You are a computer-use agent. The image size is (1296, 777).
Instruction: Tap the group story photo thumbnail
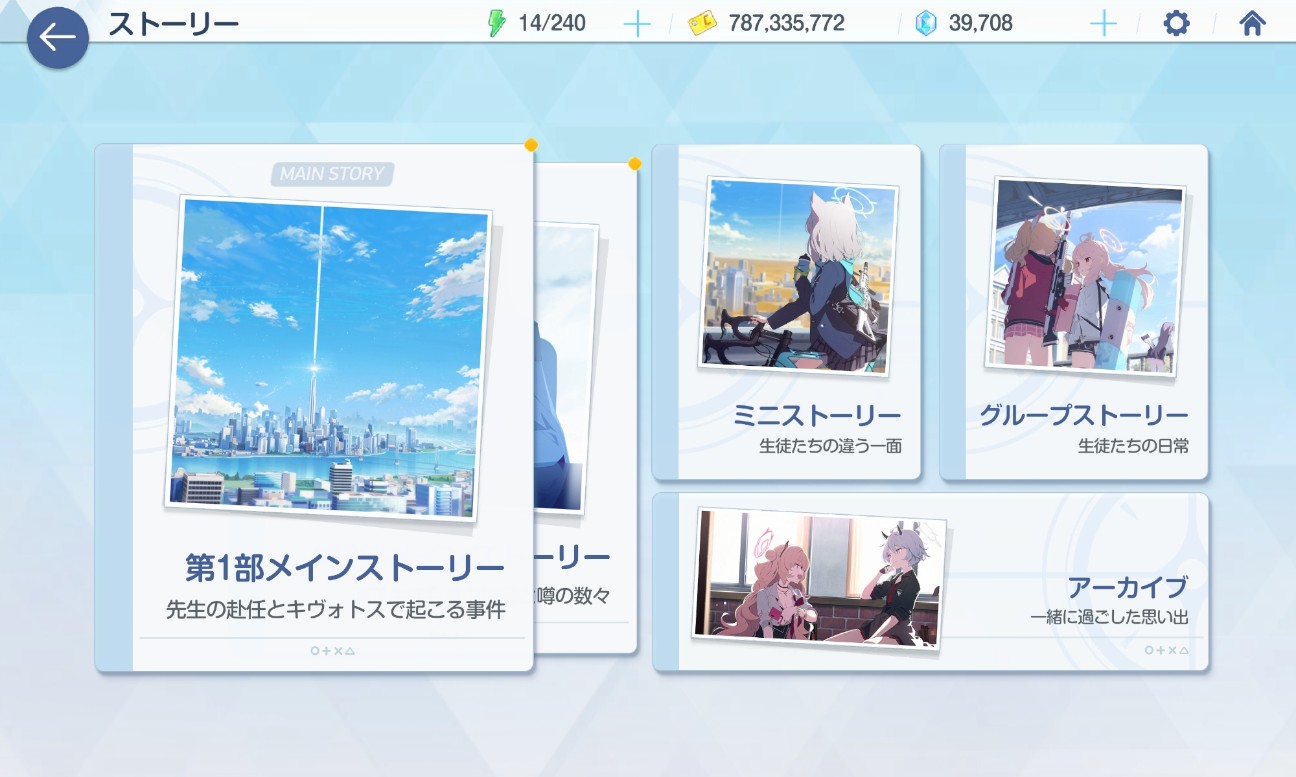point(1087,275)
